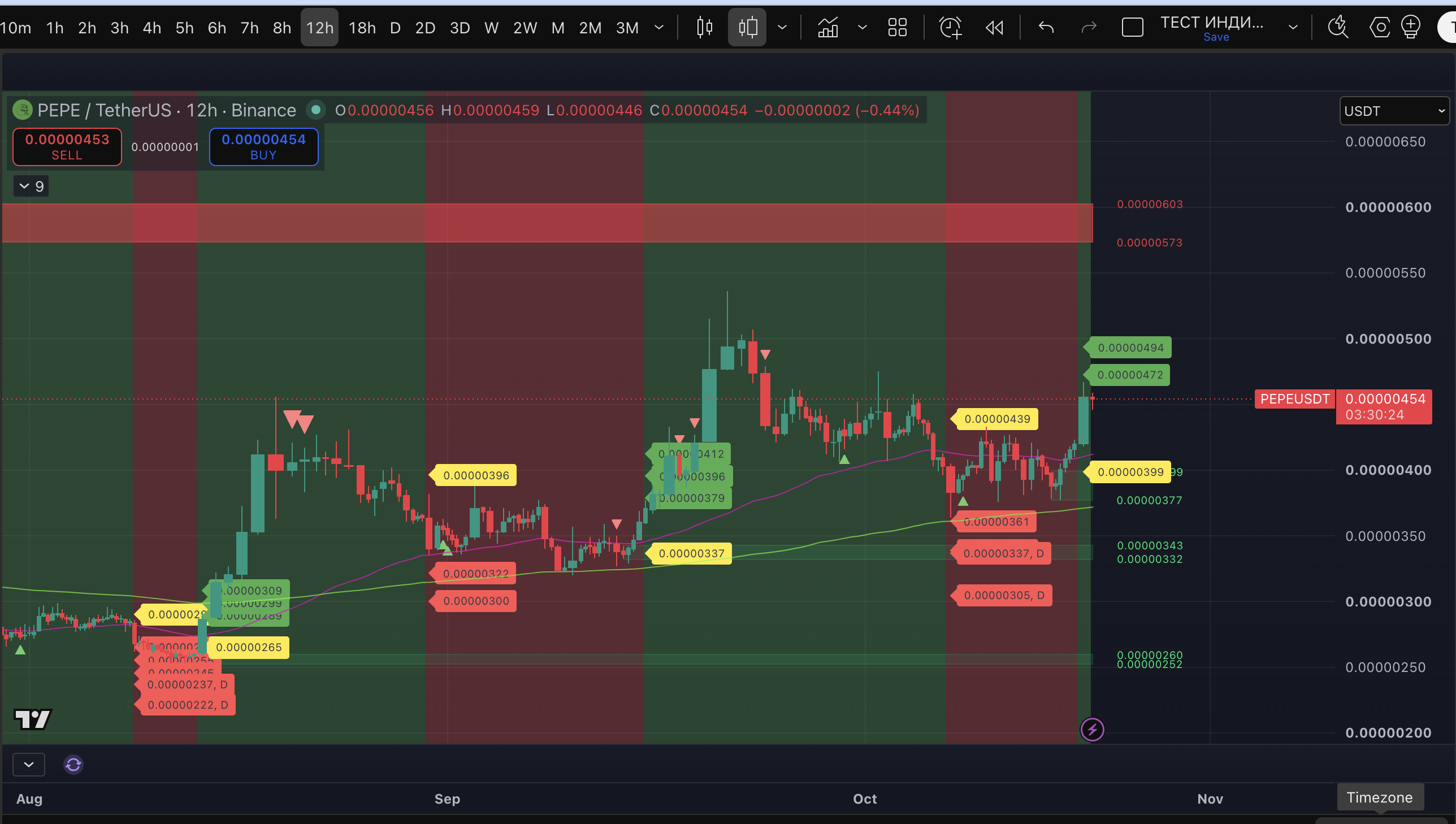1456x824 pixels.
Task: Create a new alert with clock icon
Action: click(x=950, y=27)
